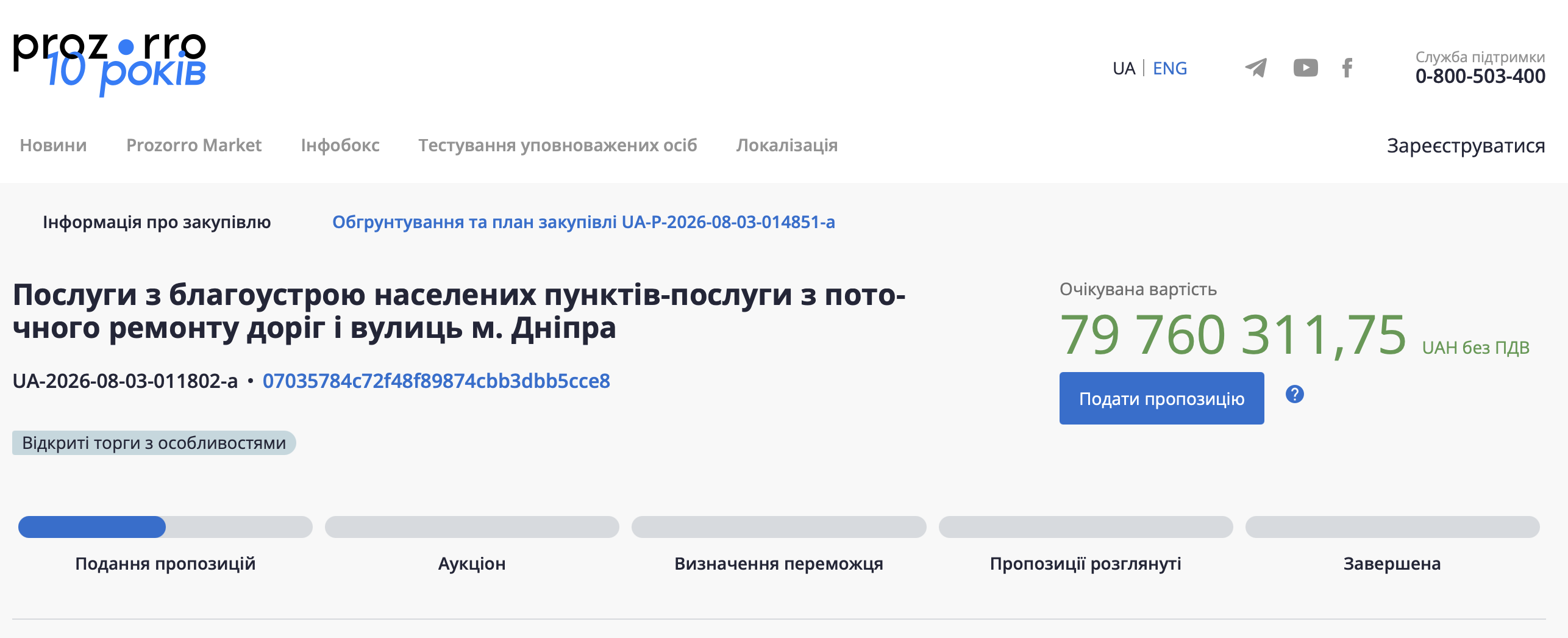Image resolution: width=1568 pixels, height=638 pixels.
Task: Select Інформація про закупівлю tab
Action: pyautogui.click(x=157, y=222)
